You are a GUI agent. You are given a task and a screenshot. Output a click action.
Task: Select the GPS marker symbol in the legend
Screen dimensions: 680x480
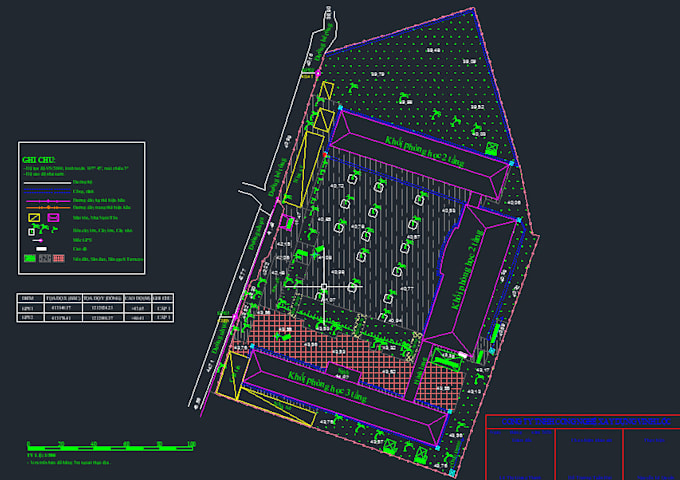(x=38, y=240)
